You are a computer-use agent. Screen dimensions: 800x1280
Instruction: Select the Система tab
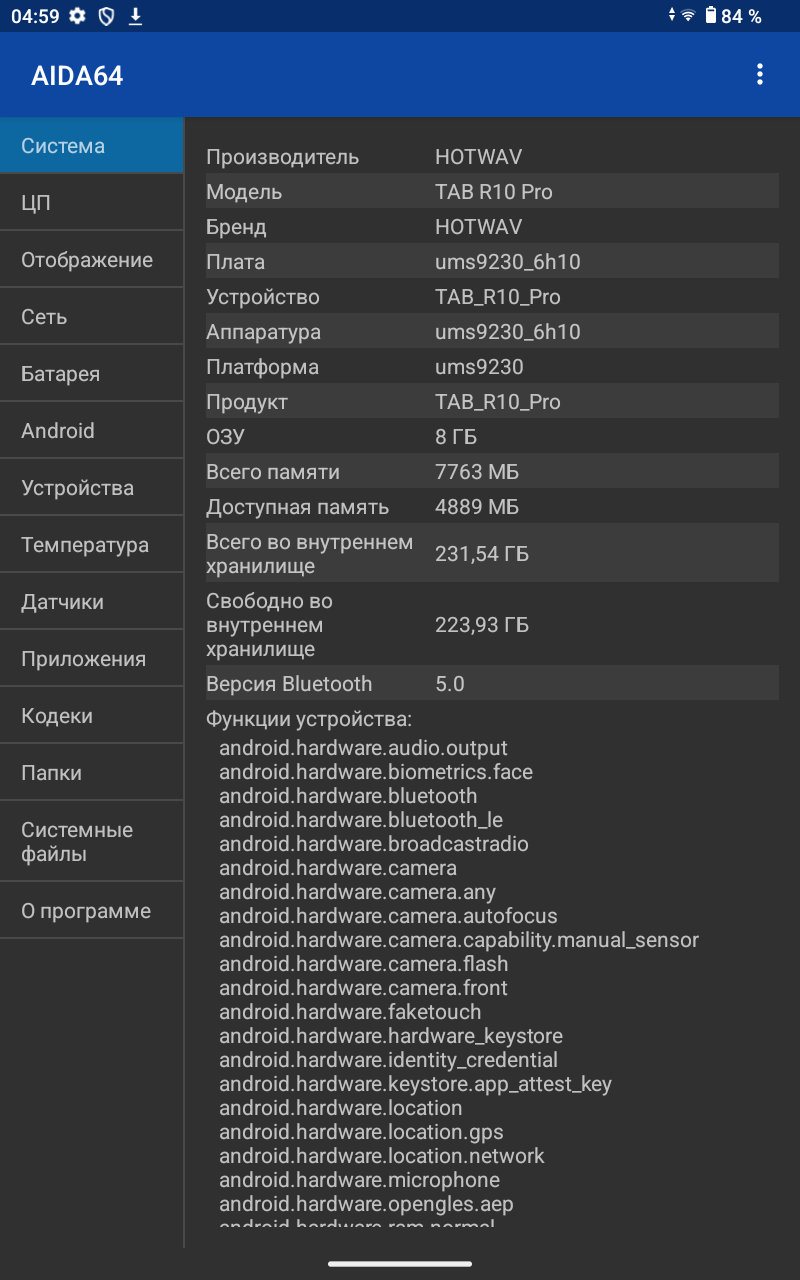[x=91, y=146]
